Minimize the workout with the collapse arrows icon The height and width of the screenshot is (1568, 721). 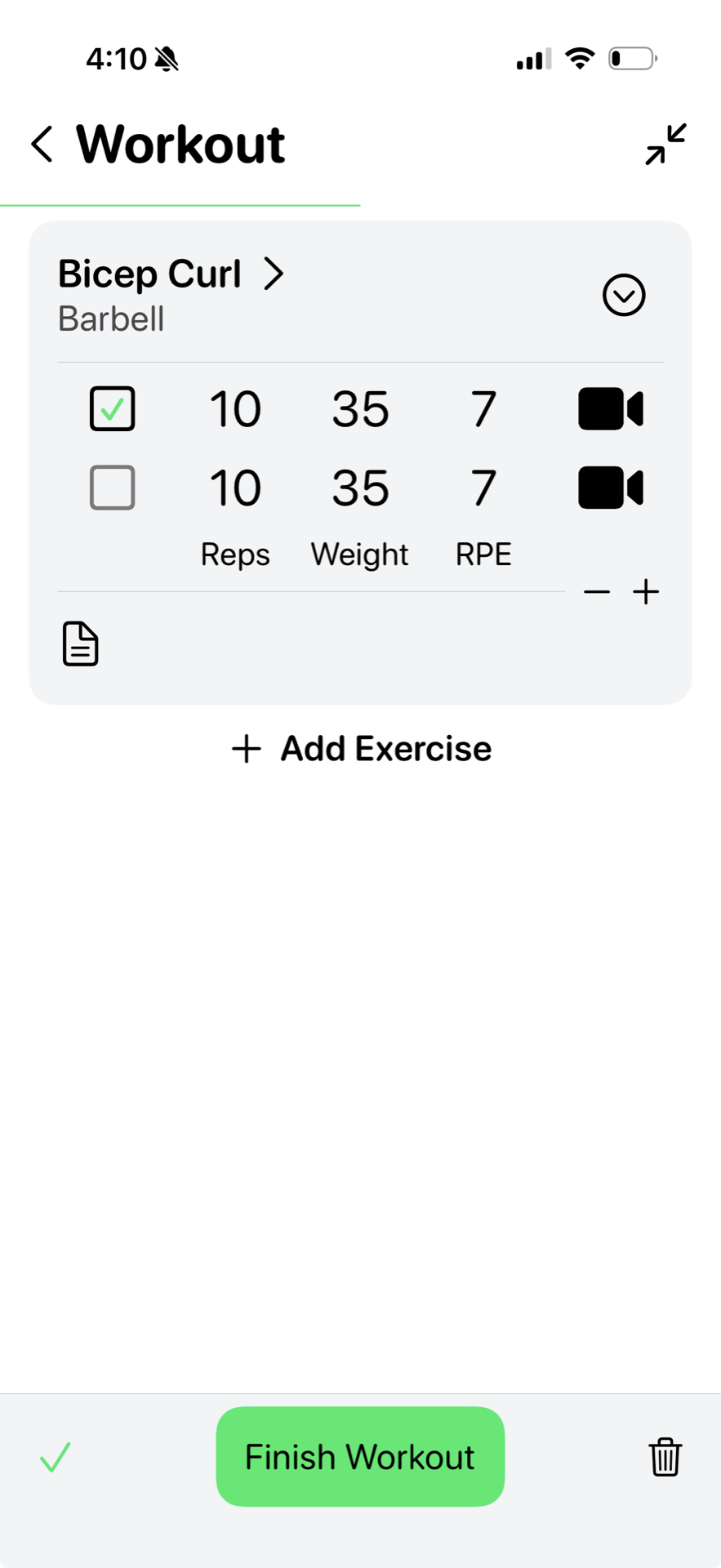[665, 145]
